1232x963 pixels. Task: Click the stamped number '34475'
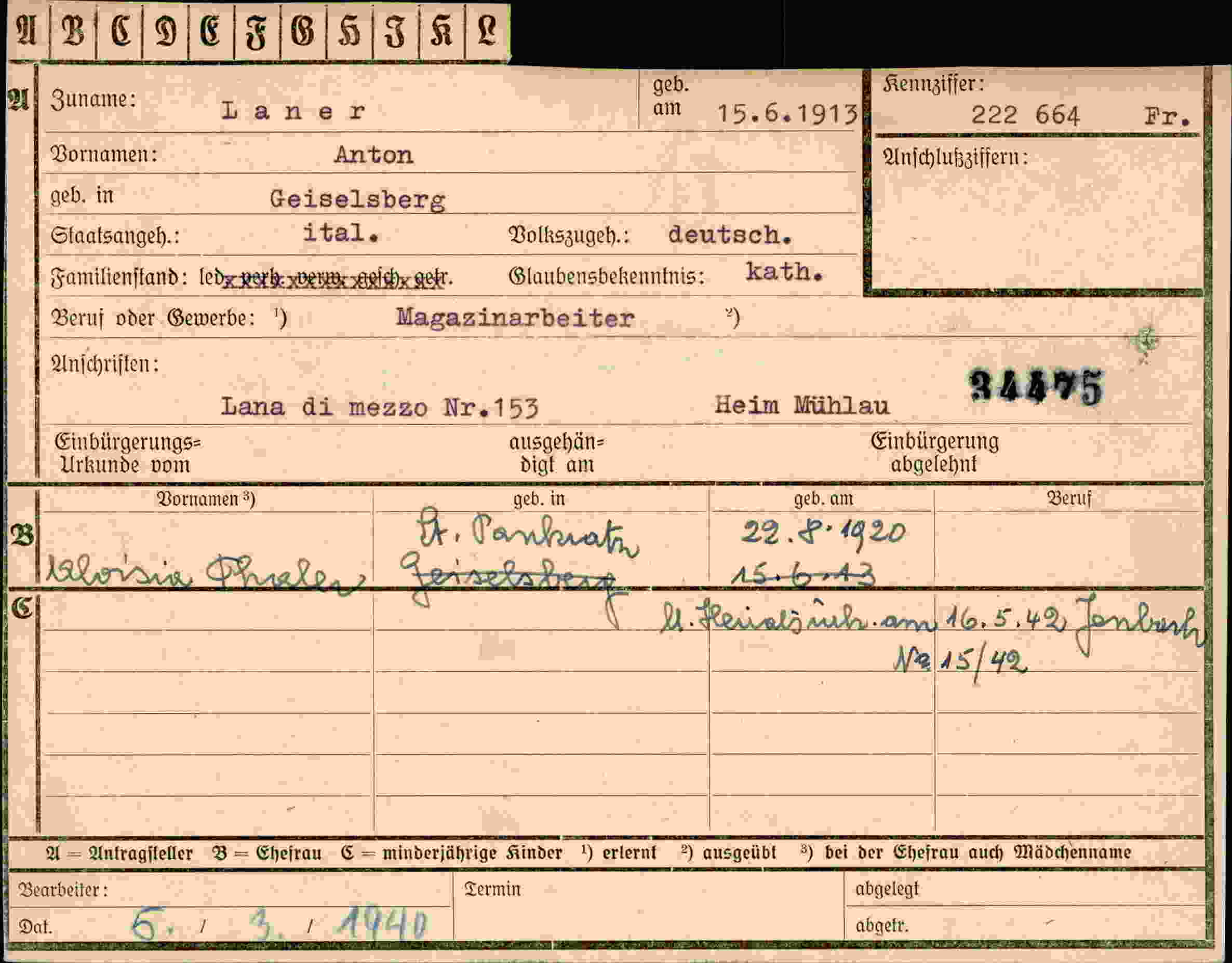click(1036, 387)
